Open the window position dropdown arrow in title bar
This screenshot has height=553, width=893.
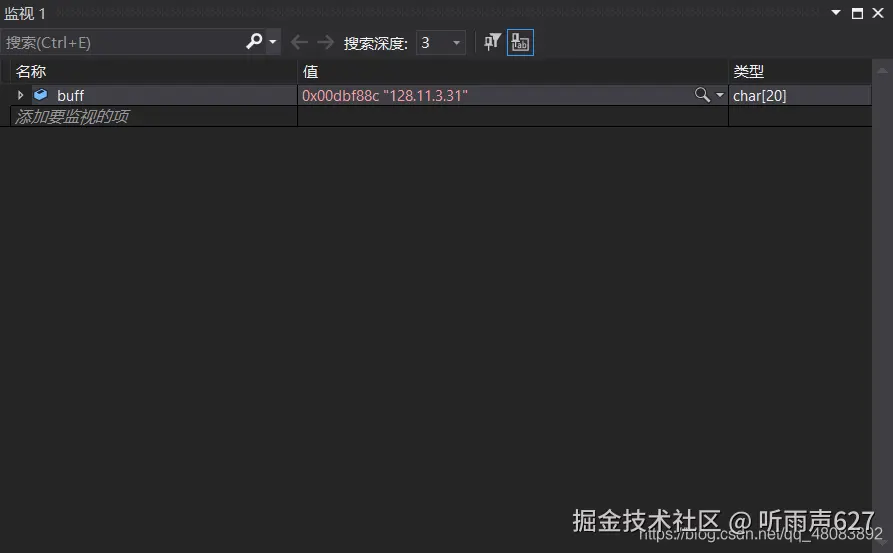click(835, 13)
